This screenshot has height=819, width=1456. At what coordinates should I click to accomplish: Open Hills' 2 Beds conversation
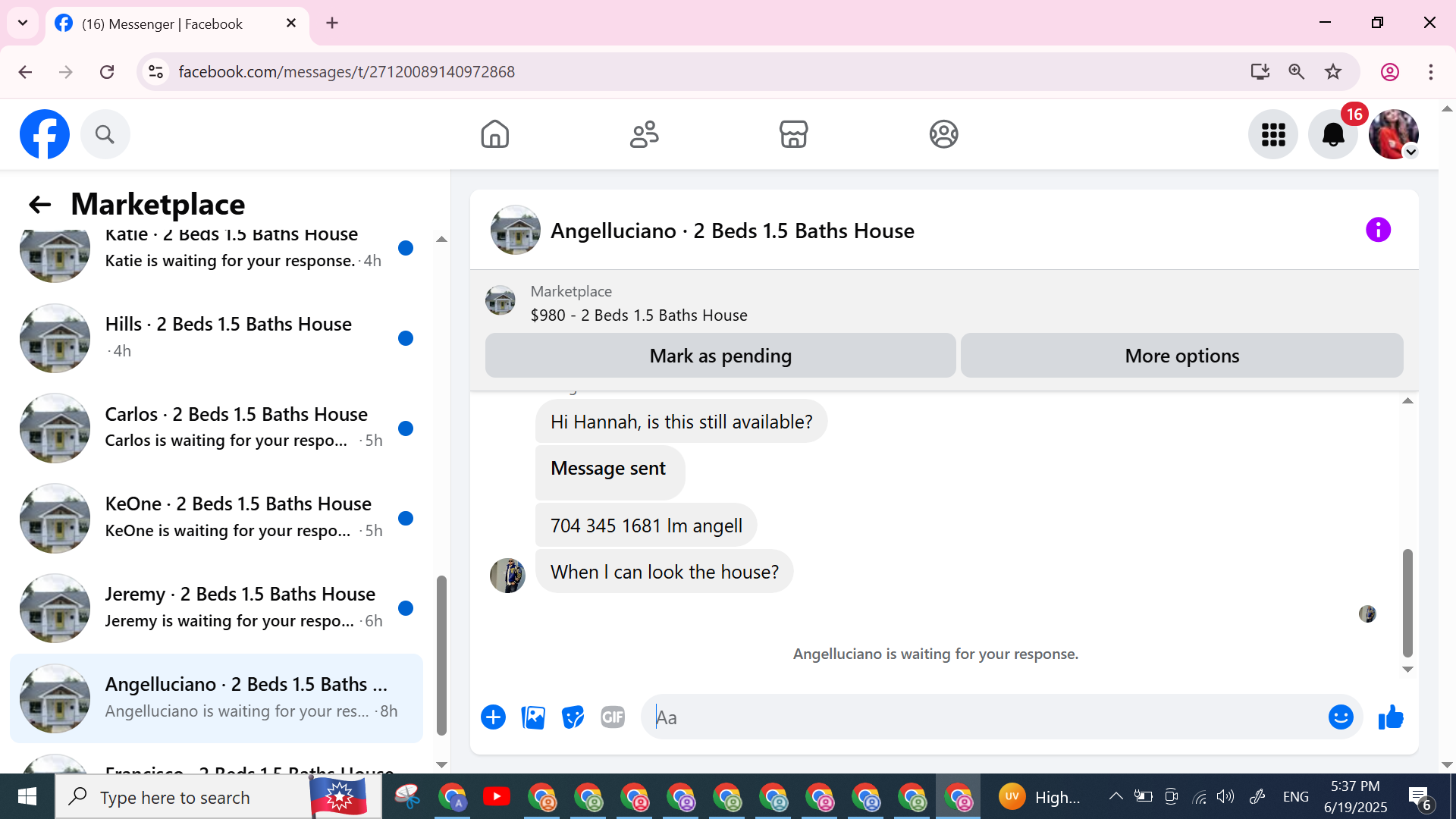coord(217,337)
